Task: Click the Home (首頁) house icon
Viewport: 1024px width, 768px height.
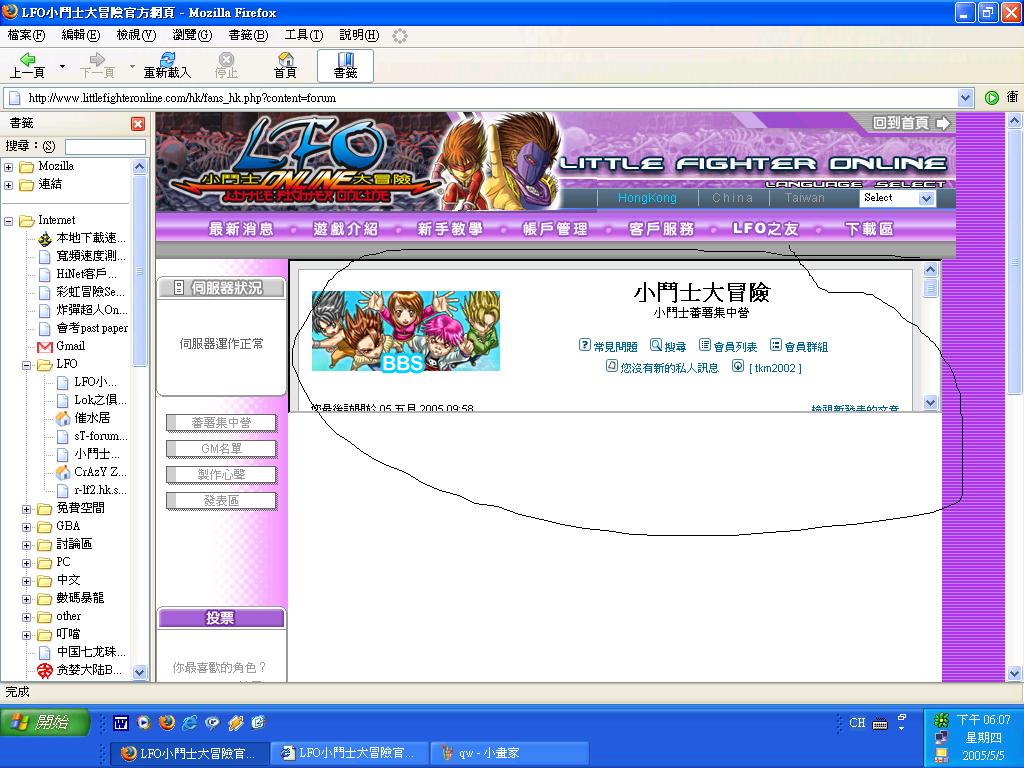Action: (285, 61)
